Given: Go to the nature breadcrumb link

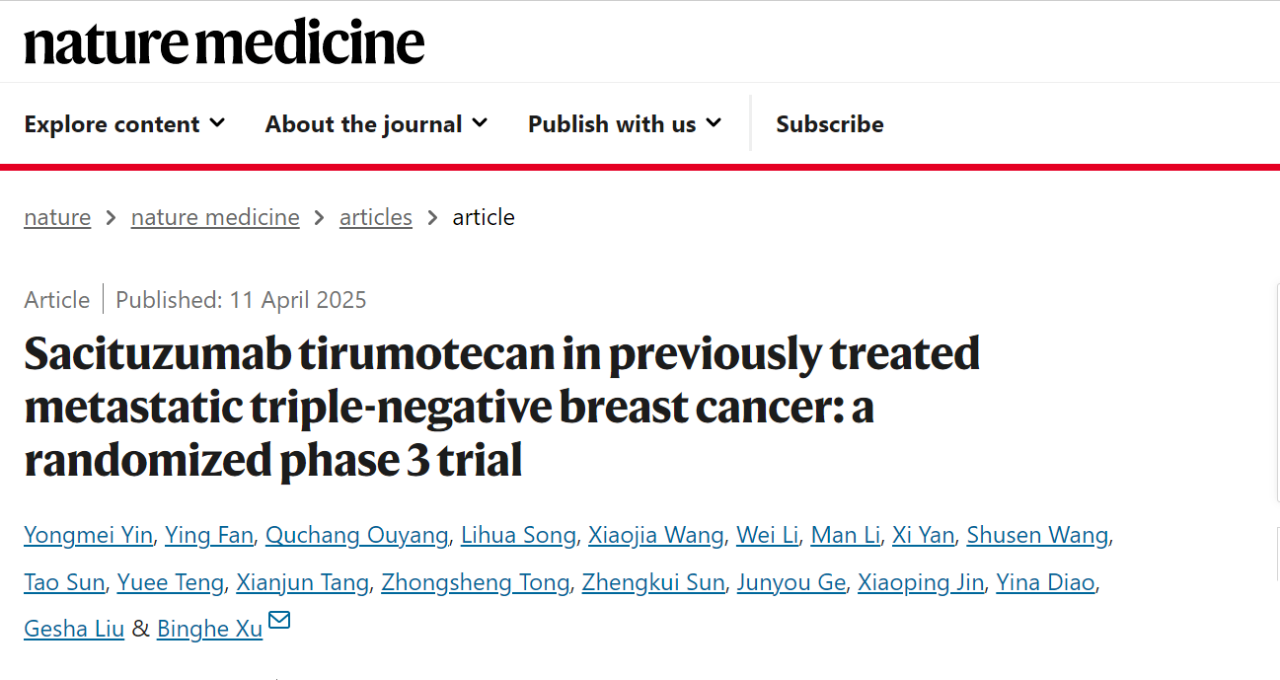Looking at the screenshot, I should coord(57,217).
